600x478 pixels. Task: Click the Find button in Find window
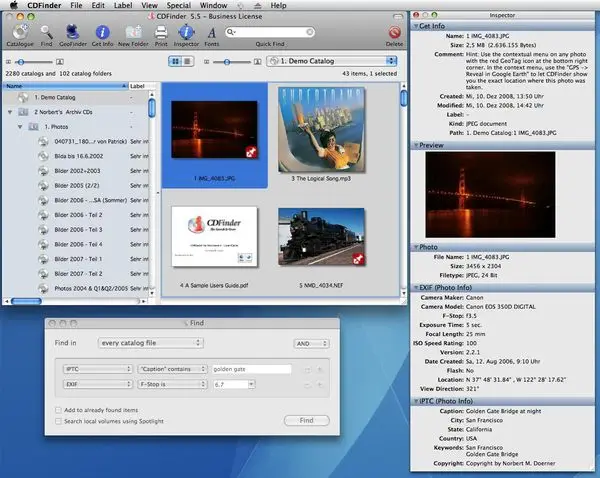click(307, 420)
